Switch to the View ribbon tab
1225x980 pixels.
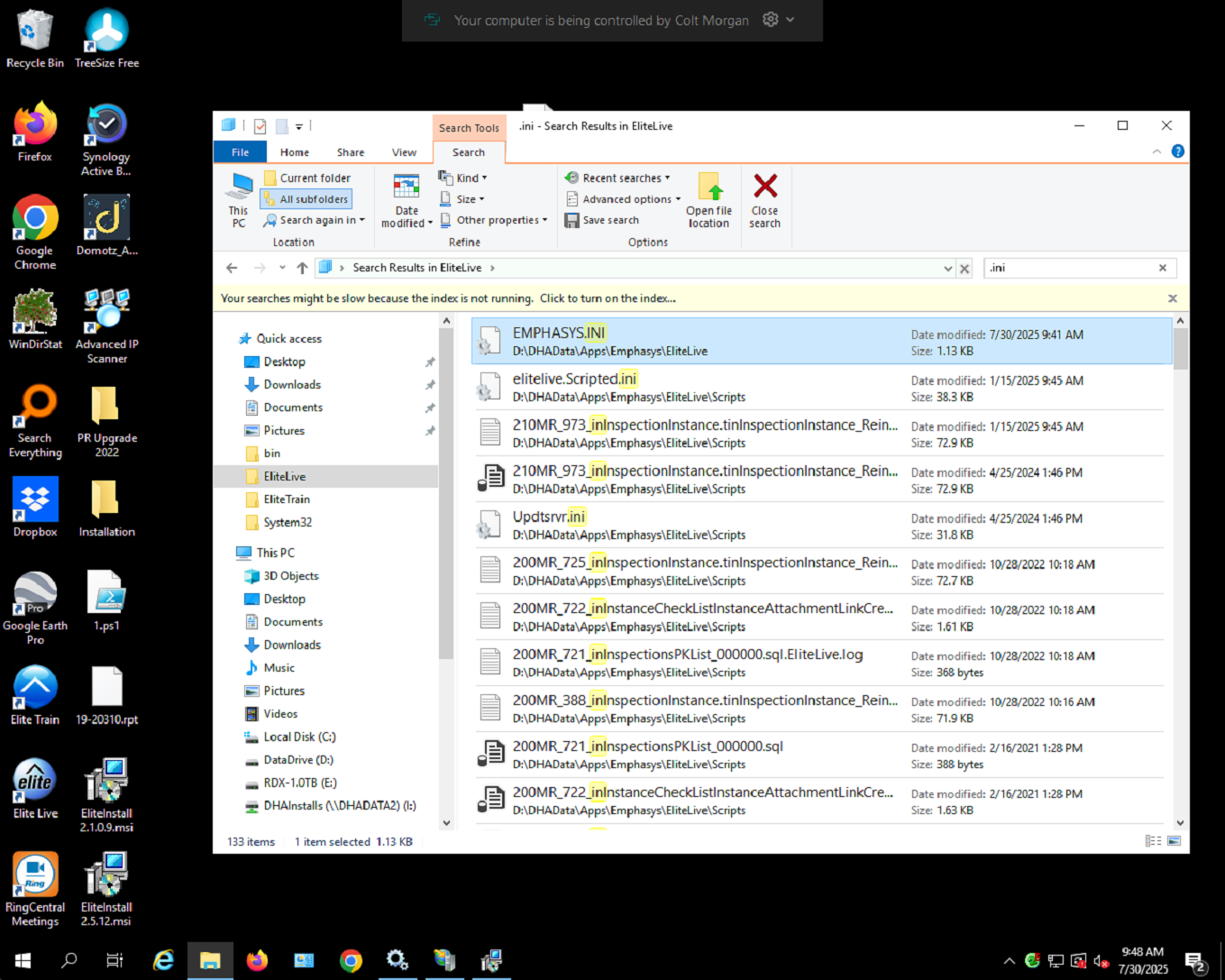pyautogui.click(x=404, y=152)
